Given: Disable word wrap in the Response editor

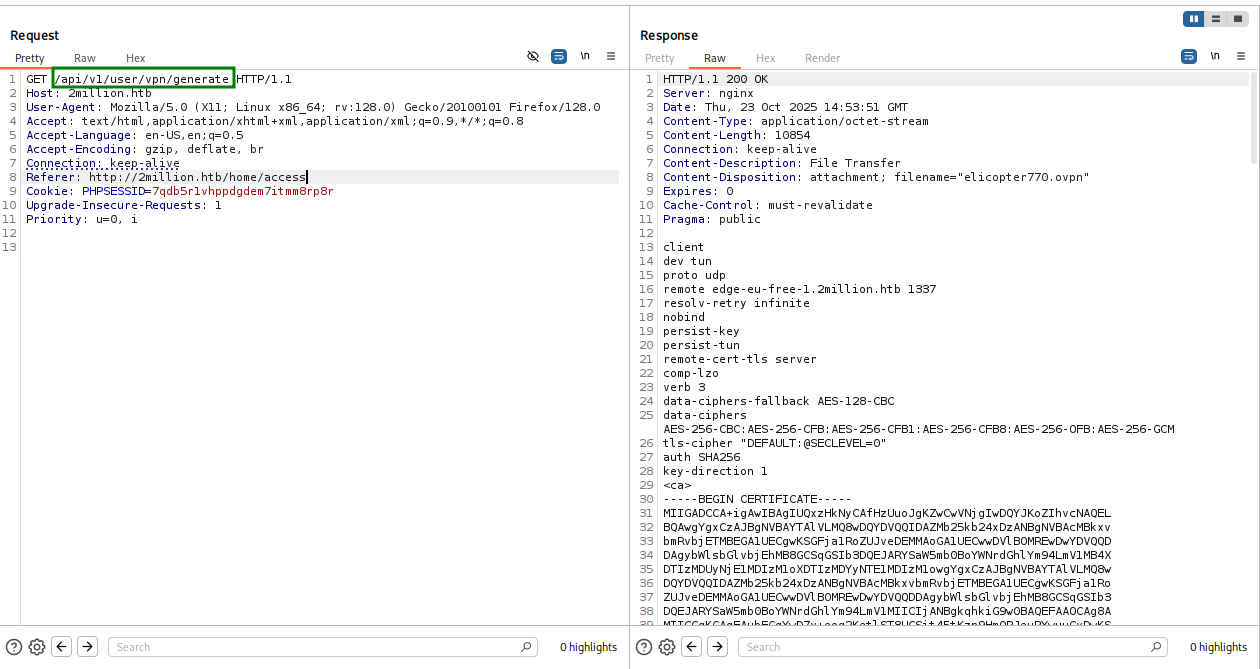Looking at the screenshot, I should pyautogui.click(x=1189, y=57).
